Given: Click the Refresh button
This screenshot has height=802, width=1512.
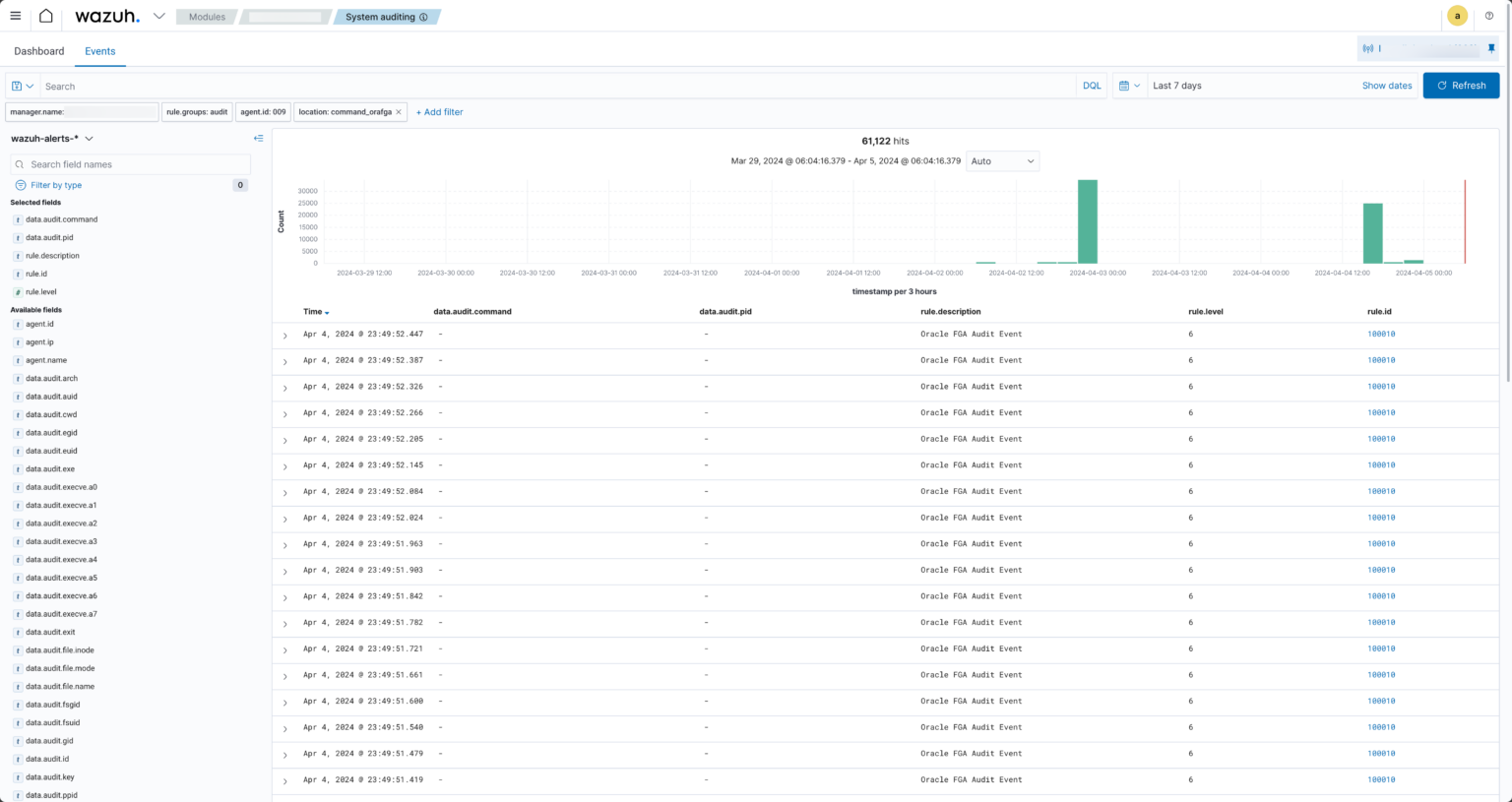Looking at the screenshot, I should [1461, 86].
